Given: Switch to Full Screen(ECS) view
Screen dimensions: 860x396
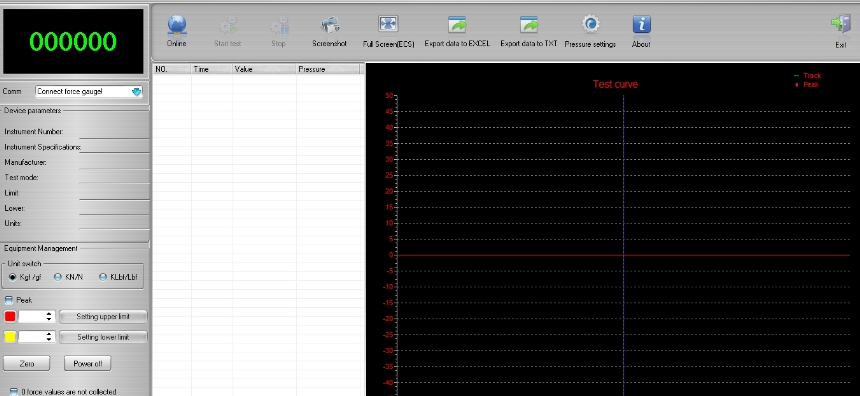Looking at the screenshot, I should pos(388,24).
